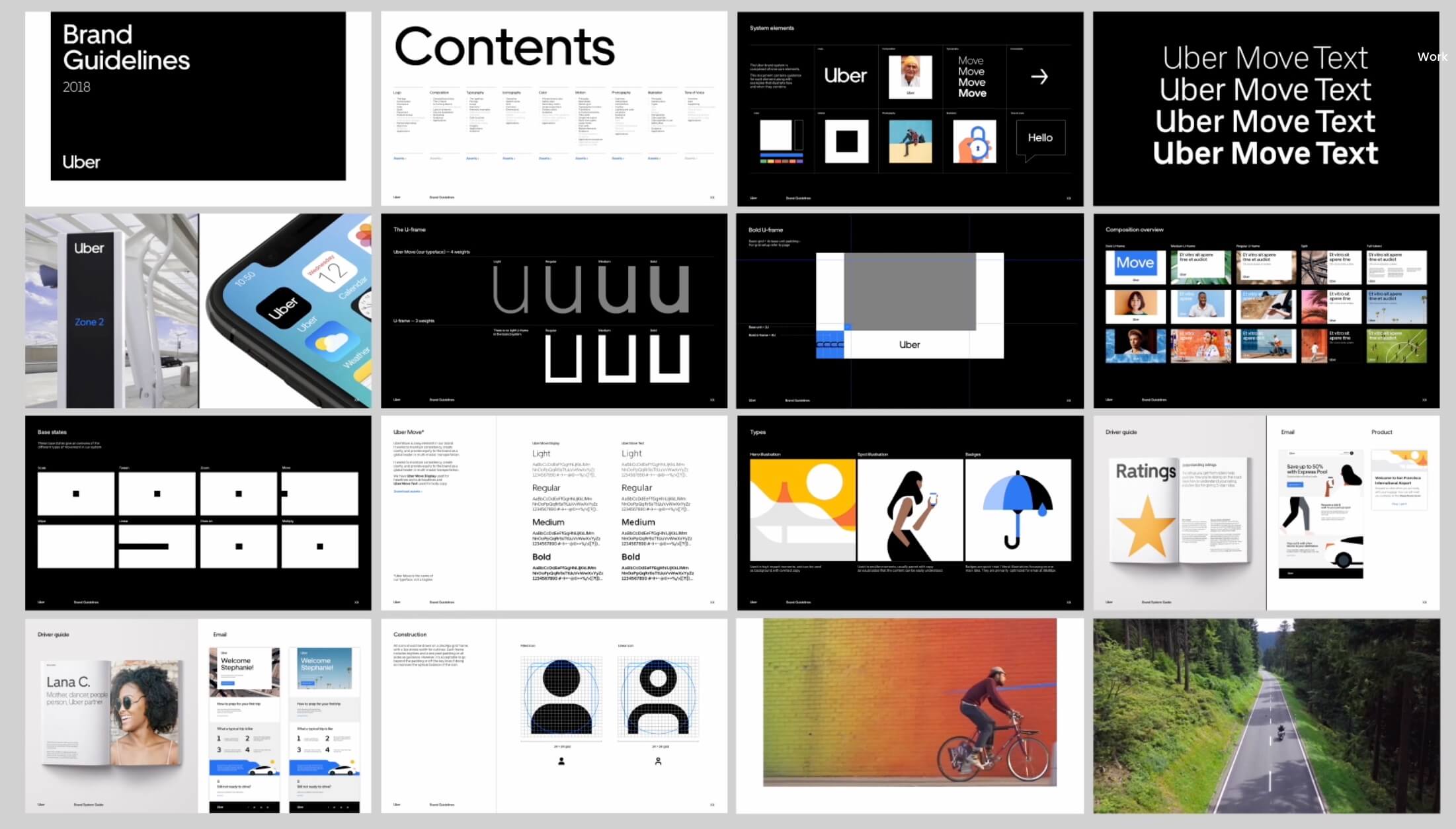The image size is (1456, 829).
Task: Click the small filled person glyph below grid
Action: (561, 762)
